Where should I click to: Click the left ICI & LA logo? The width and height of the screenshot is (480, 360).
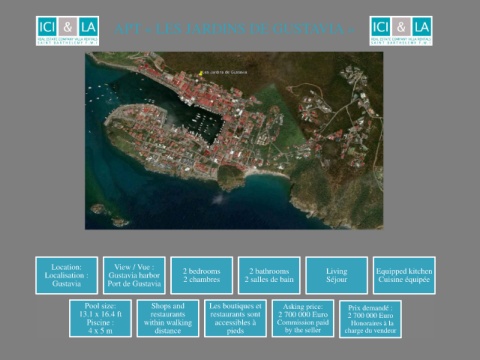tap(67, 31)
